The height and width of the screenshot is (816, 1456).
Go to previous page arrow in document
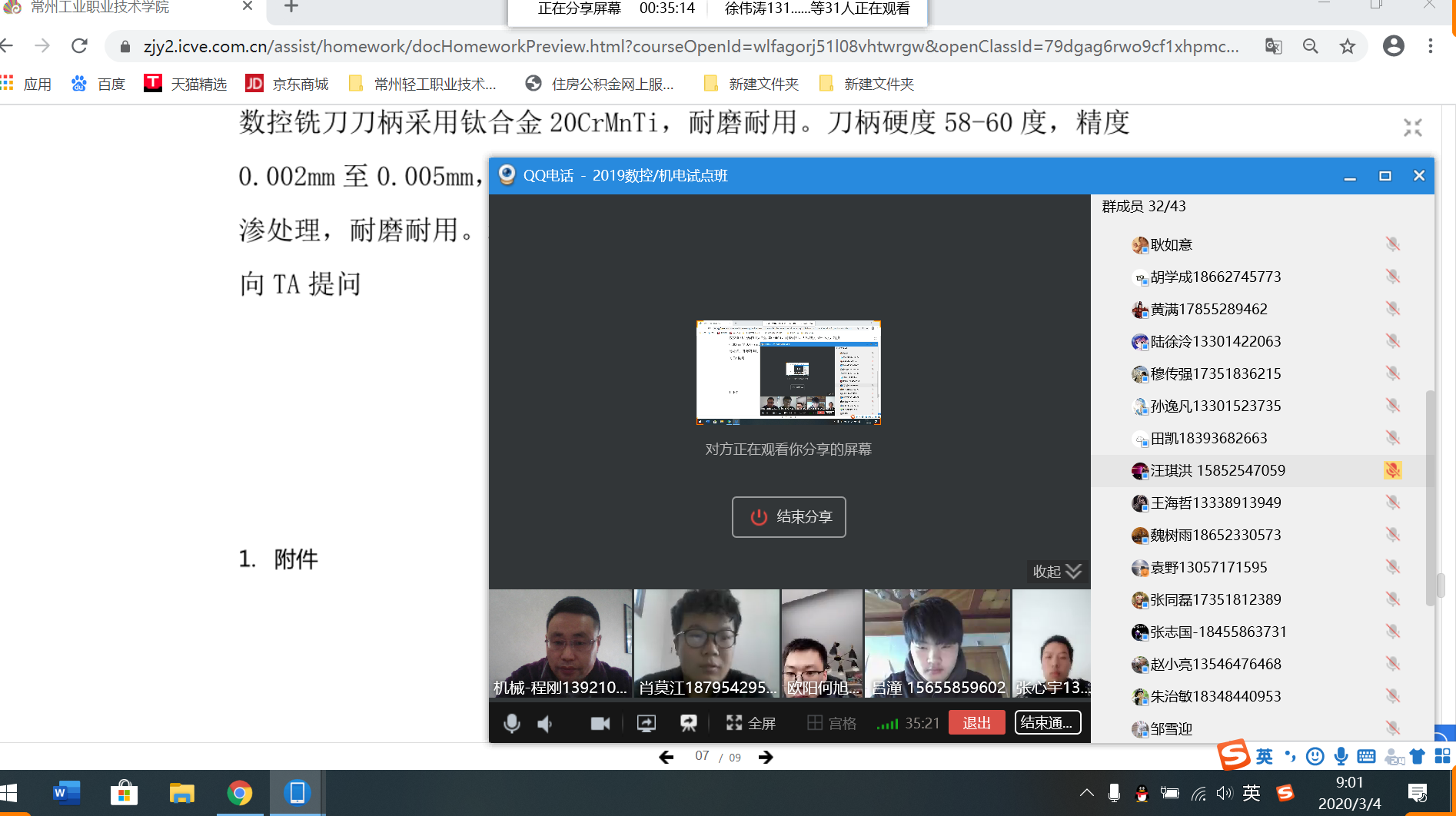[x=666, y=757]
